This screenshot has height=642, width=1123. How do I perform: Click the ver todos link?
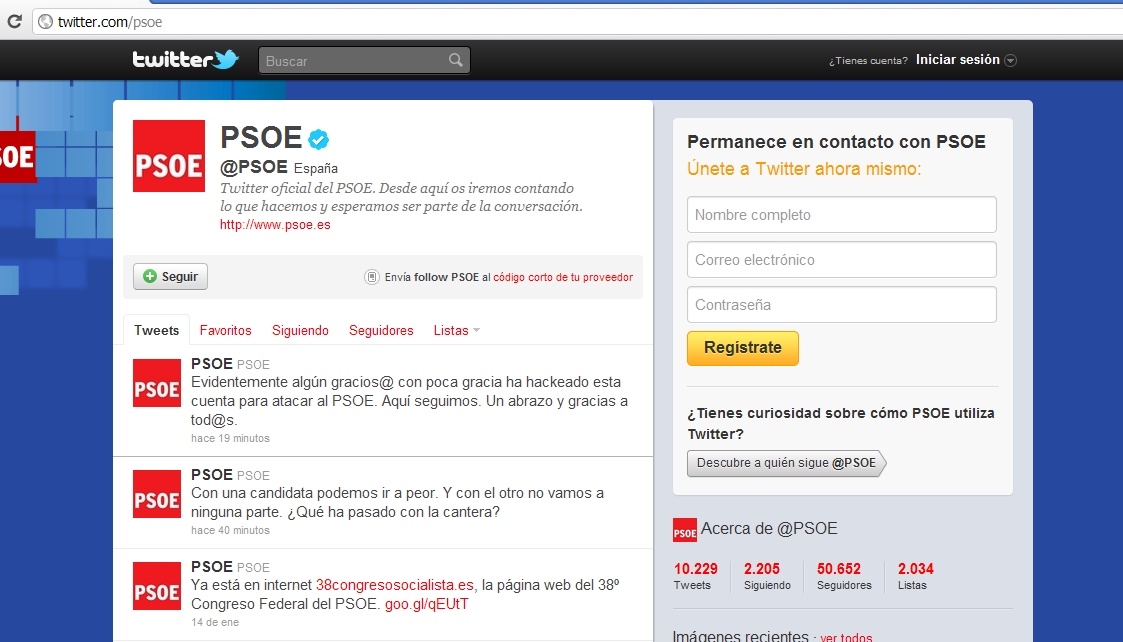coord(846,637)
